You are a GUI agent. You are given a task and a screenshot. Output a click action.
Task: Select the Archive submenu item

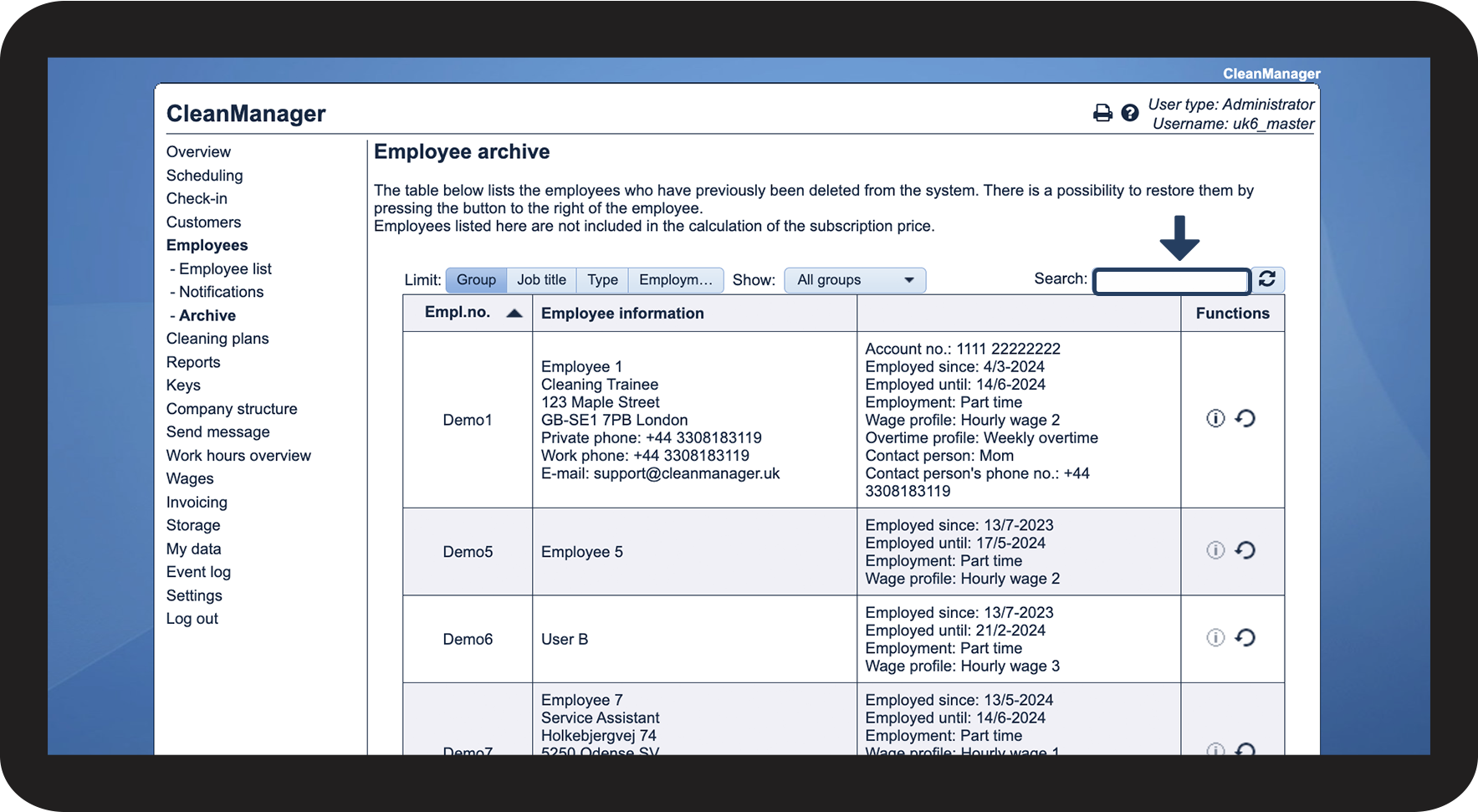[207, 315]
